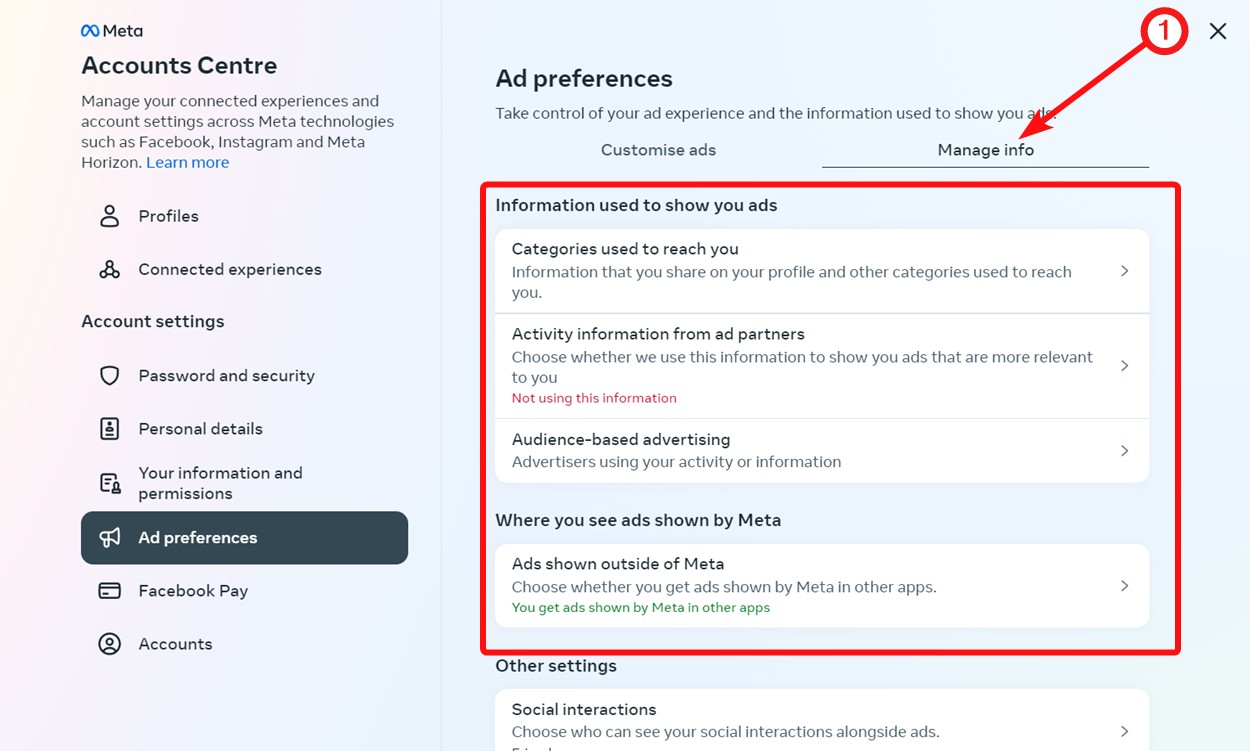The width and height of the screenshot is (1250, 751).
Task: Click the Not using this information status text
Action: [x=594, y=398]
